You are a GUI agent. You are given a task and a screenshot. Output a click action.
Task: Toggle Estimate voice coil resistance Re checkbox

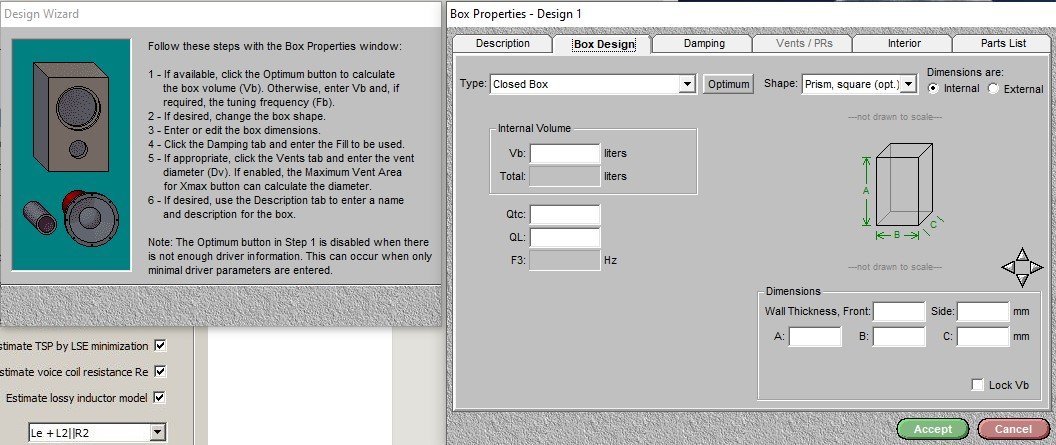tap(160, 371)
